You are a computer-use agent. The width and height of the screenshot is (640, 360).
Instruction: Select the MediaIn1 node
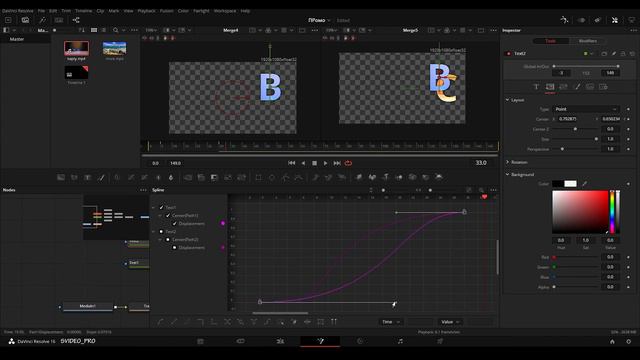pos(88,307)
